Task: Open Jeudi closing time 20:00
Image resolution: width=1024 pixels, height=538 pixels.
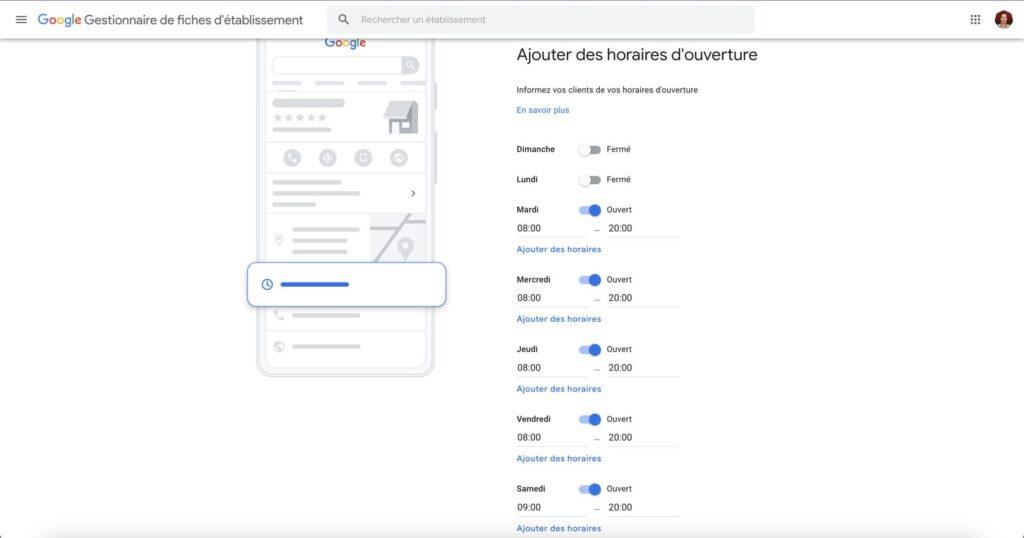Action: point(643,368)
